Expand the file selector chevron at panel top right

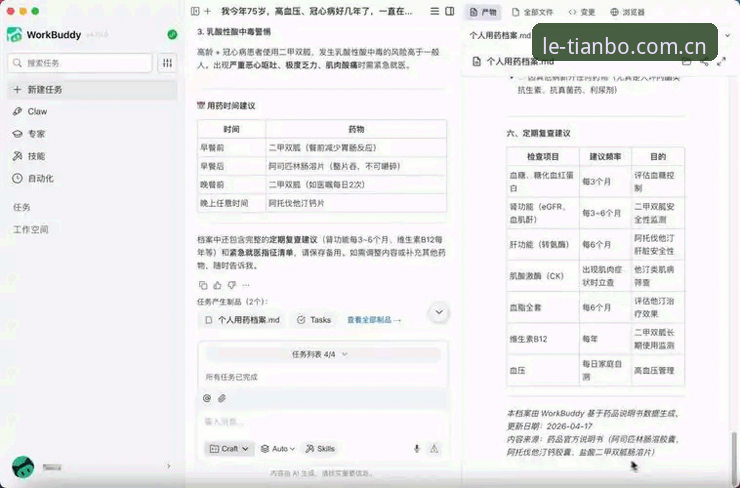(x=728, y=35)
